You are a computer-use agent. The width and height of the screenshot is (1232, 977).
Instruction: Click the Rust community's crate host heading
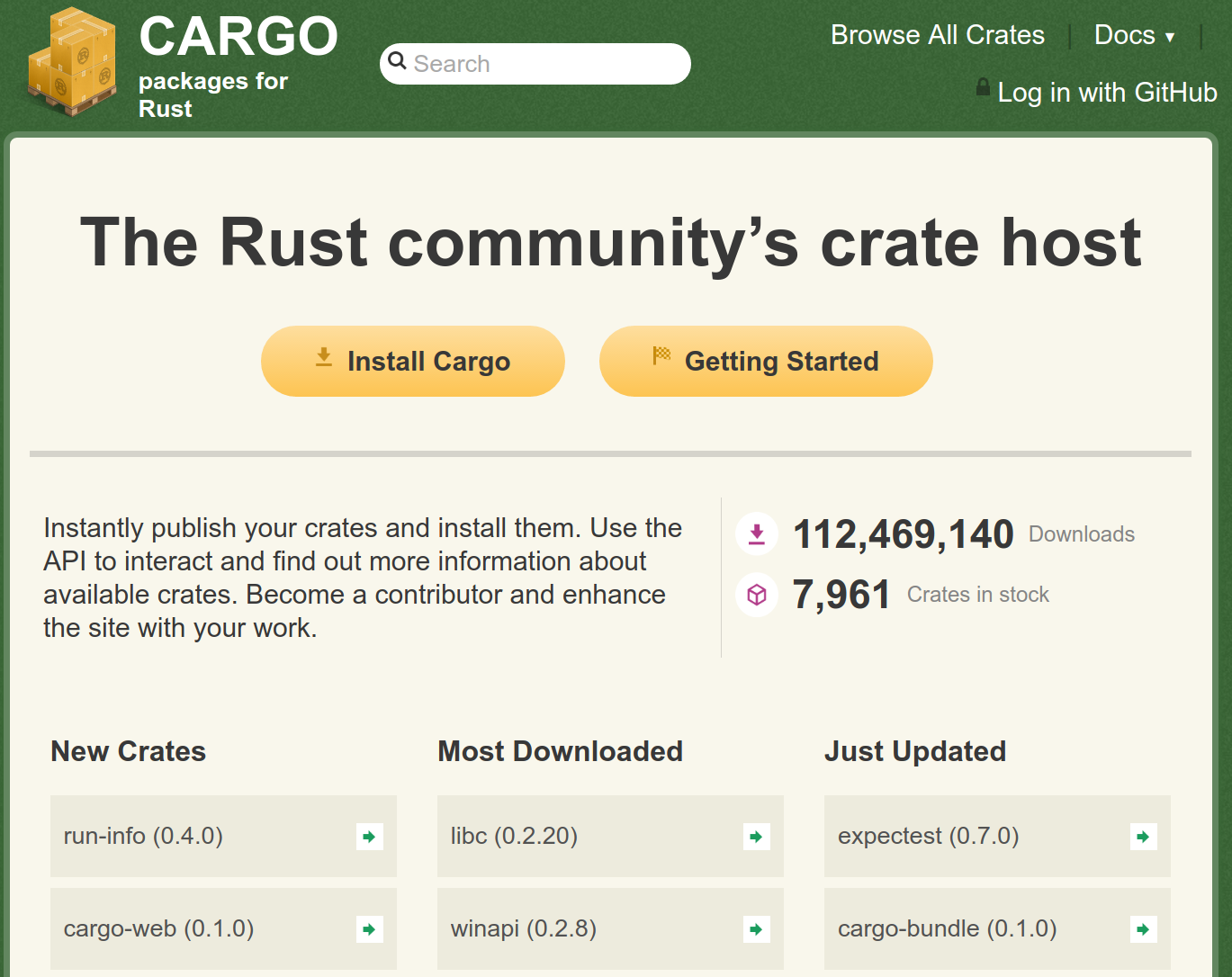tap(611, 242)
